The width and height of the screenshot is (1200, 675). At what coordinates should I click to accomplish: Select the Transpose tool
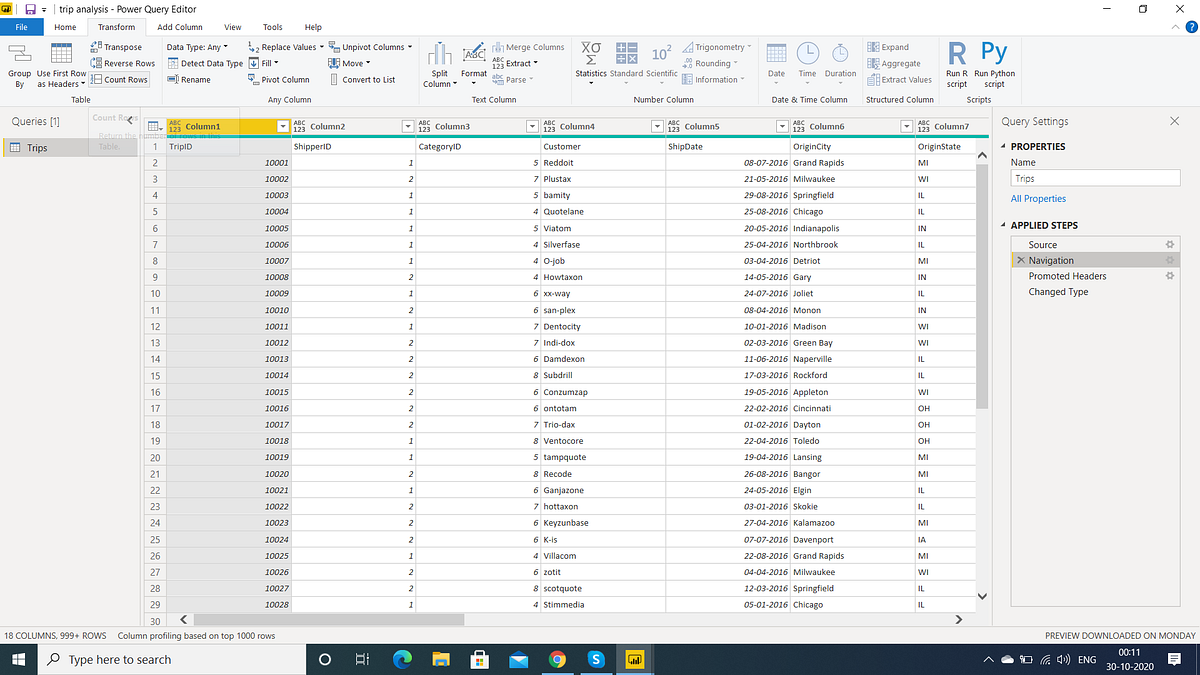[x=96, y=46]
